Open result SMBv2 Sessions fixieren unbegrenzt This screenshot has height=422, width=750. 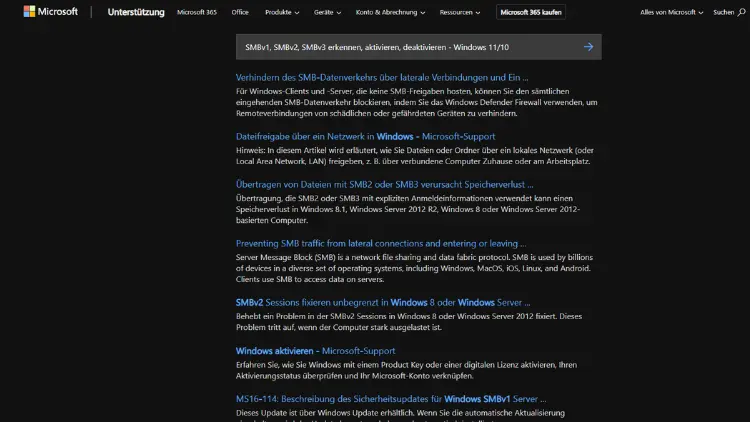tap(383, 302)
